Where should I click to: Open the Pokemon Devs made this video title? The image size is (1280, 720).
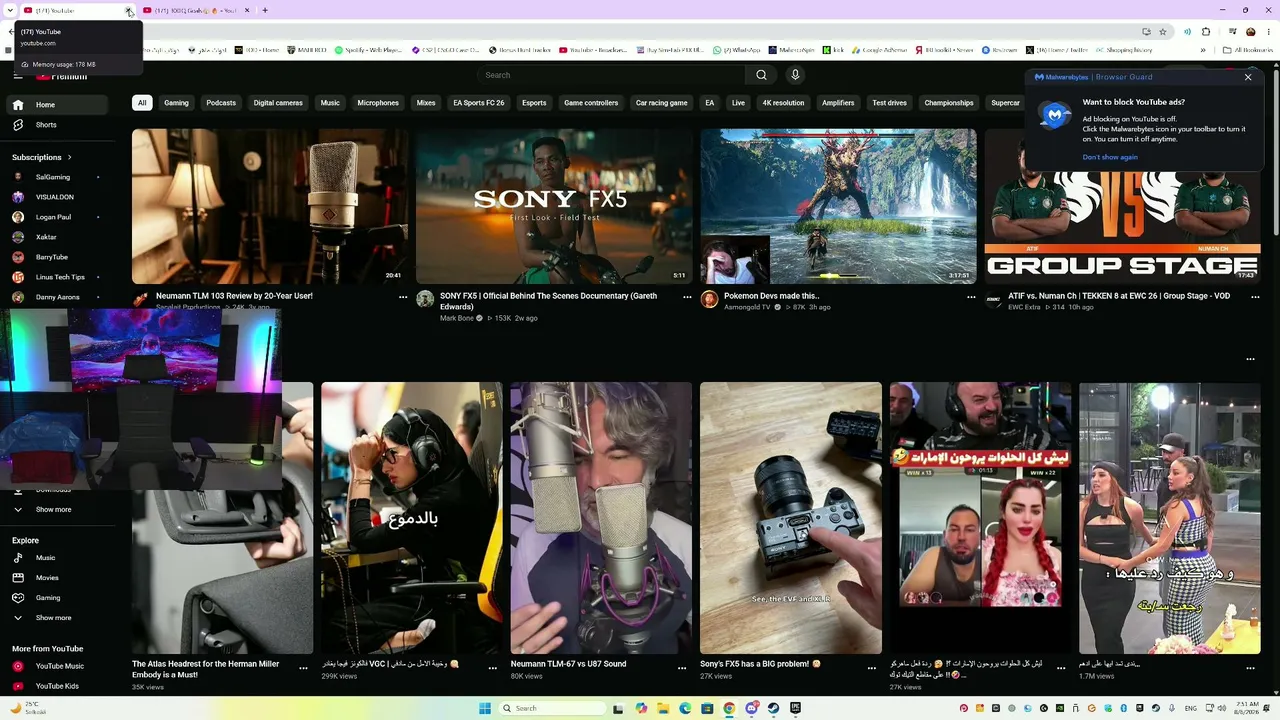coord(771,296)
